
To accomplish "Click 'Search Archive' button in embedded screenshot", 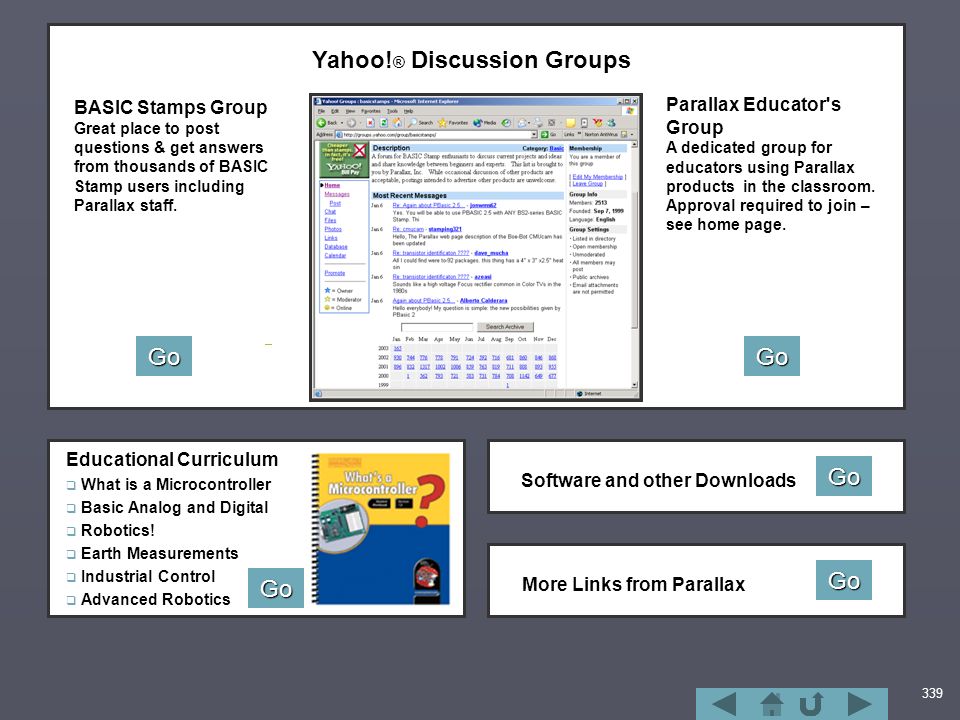I will click(505, 327).
